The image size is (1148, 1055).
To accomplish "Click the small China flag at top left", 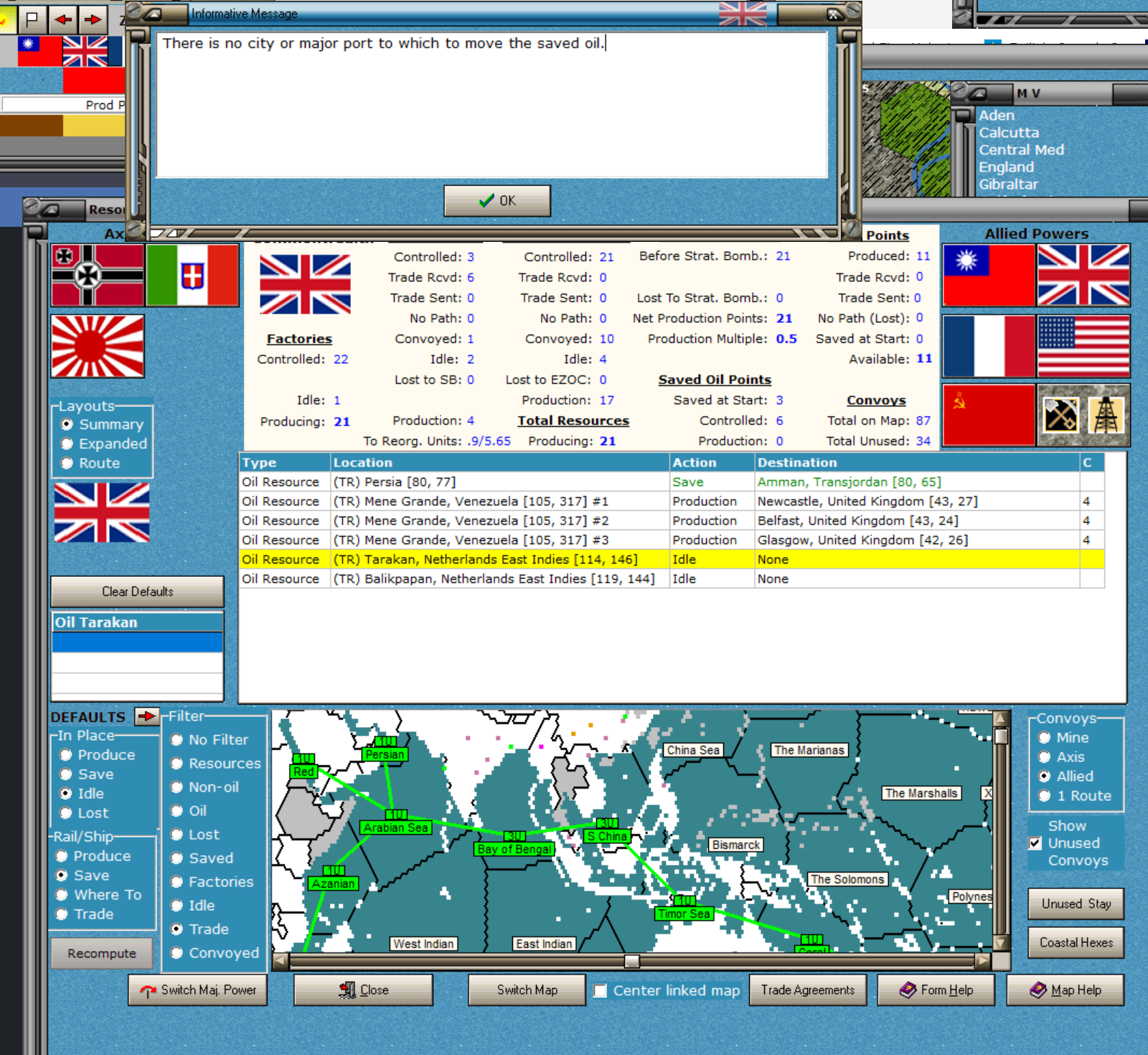I will [39, 52].
